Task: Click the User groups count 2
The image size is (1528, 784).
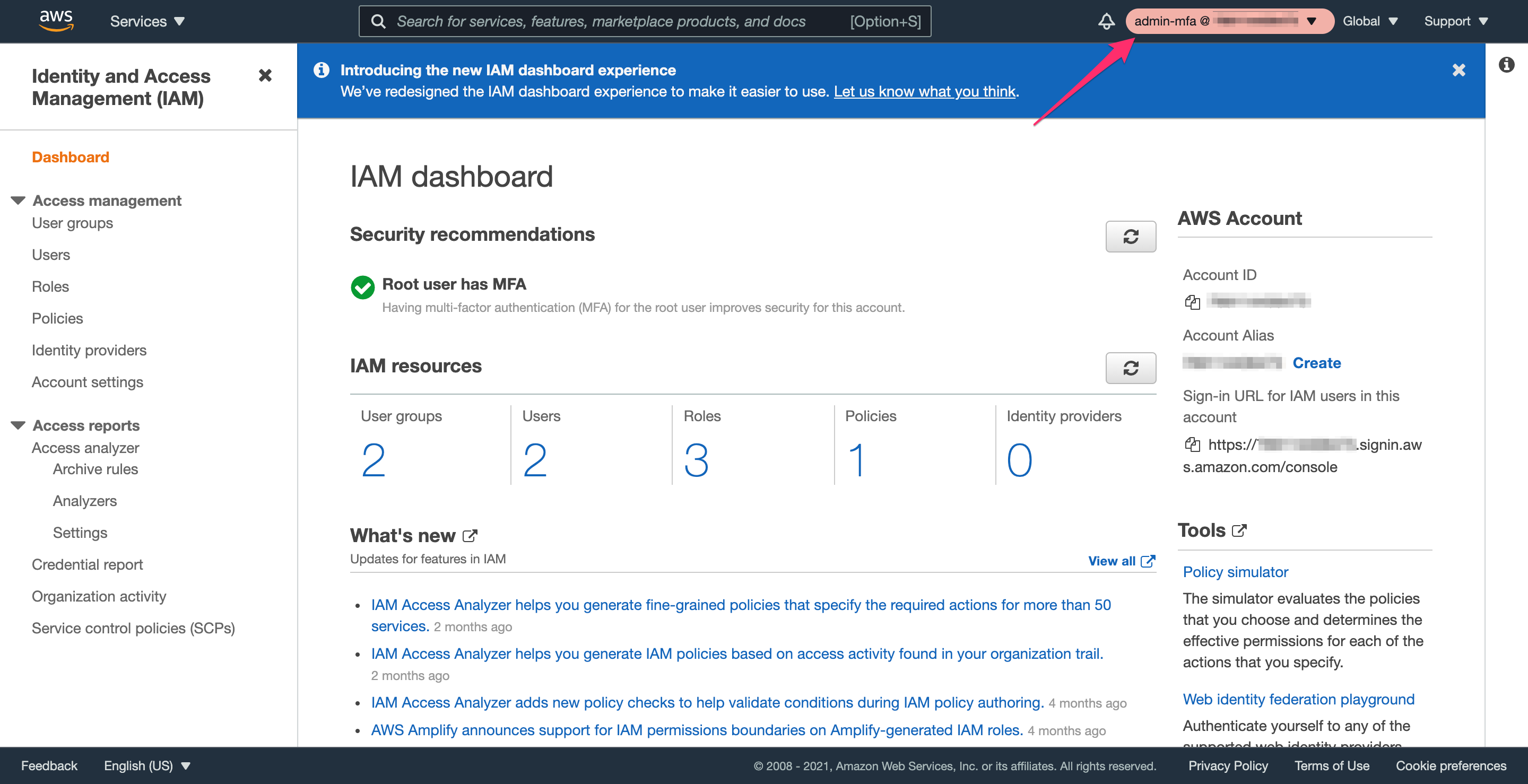Action: tap(373, 461)
